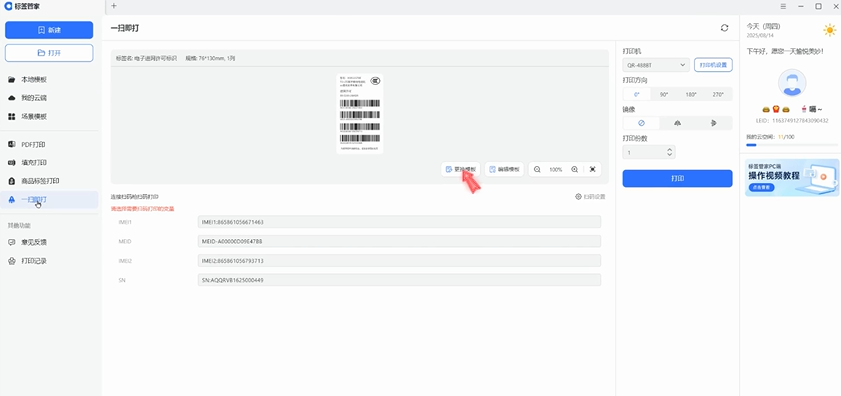Click the 标签名 label name text
The width and height of the screenshot is (841, 396).
point(146,57)
